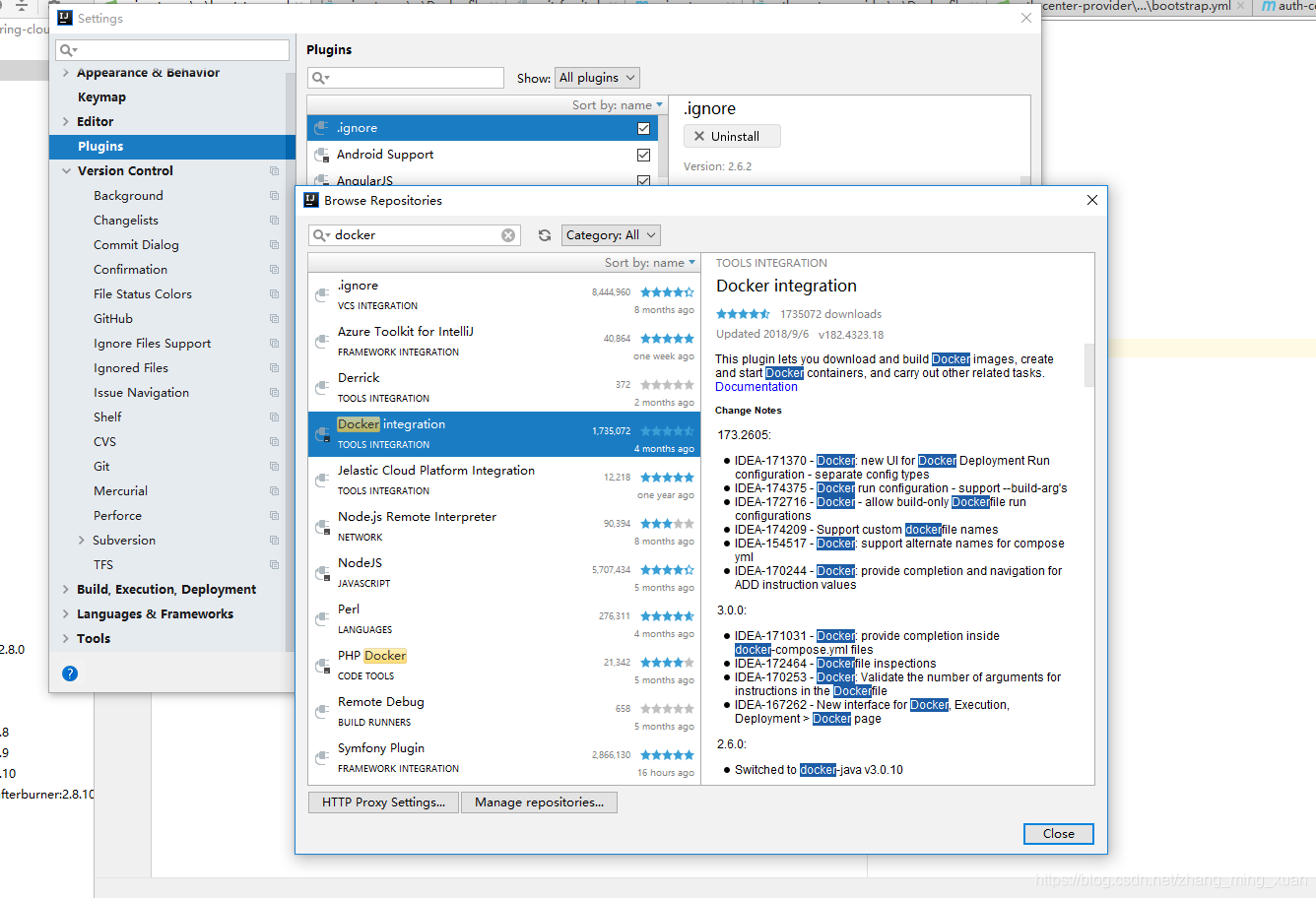1316x898 pixels.
Task: Click the Node.js Remote Interpreter plugin icon
Action: coord(322,527)
